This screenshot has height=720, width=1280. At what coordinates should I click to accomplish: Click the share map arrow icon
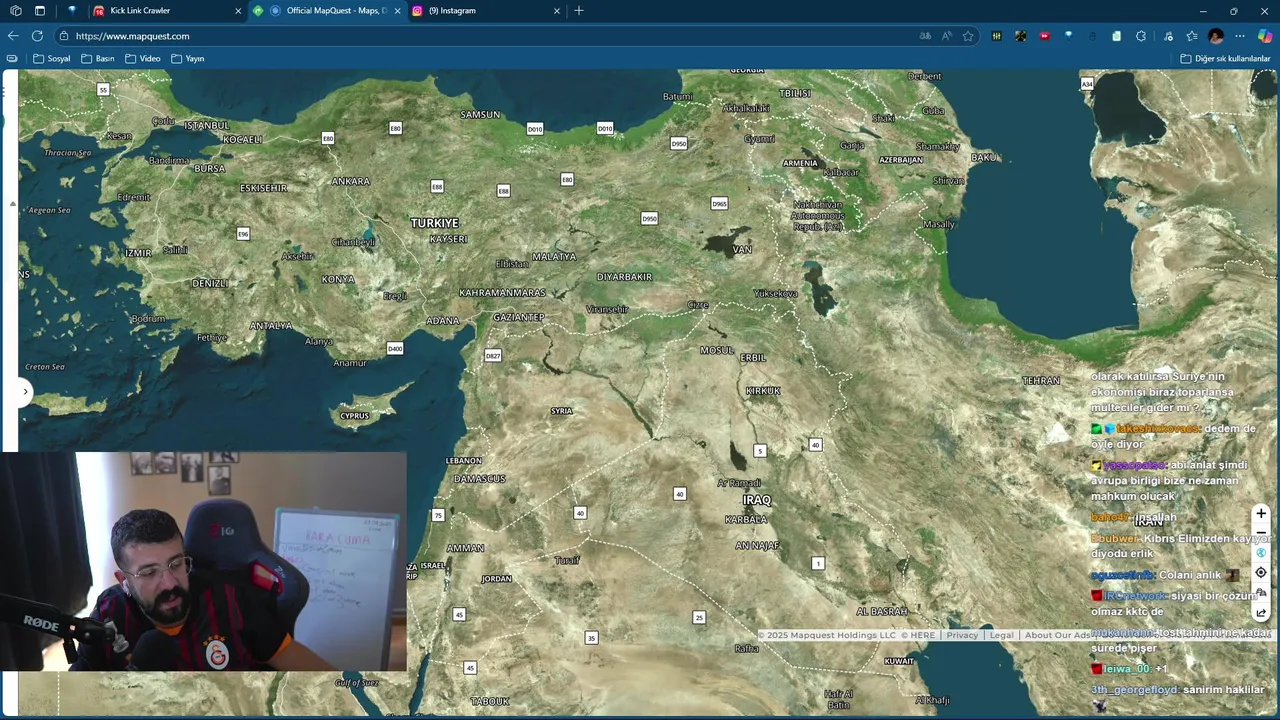click(1261, 612)
